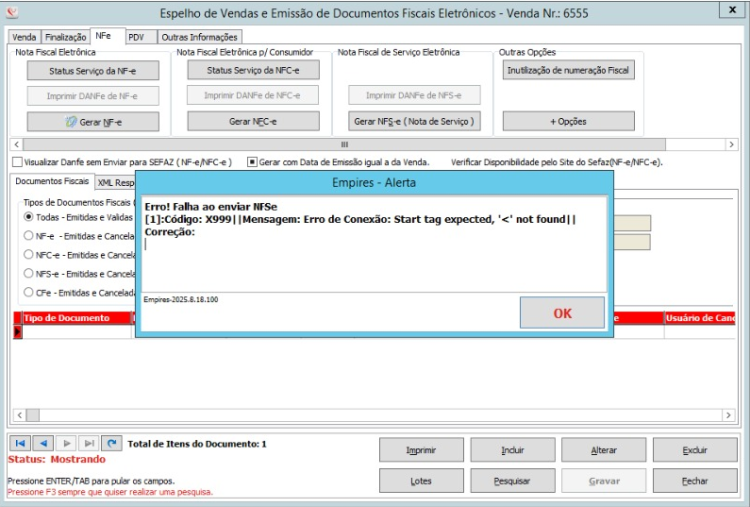This screenshot has height=507, width=750.
Task: Click the Incluir button
Action: (513, 450)
